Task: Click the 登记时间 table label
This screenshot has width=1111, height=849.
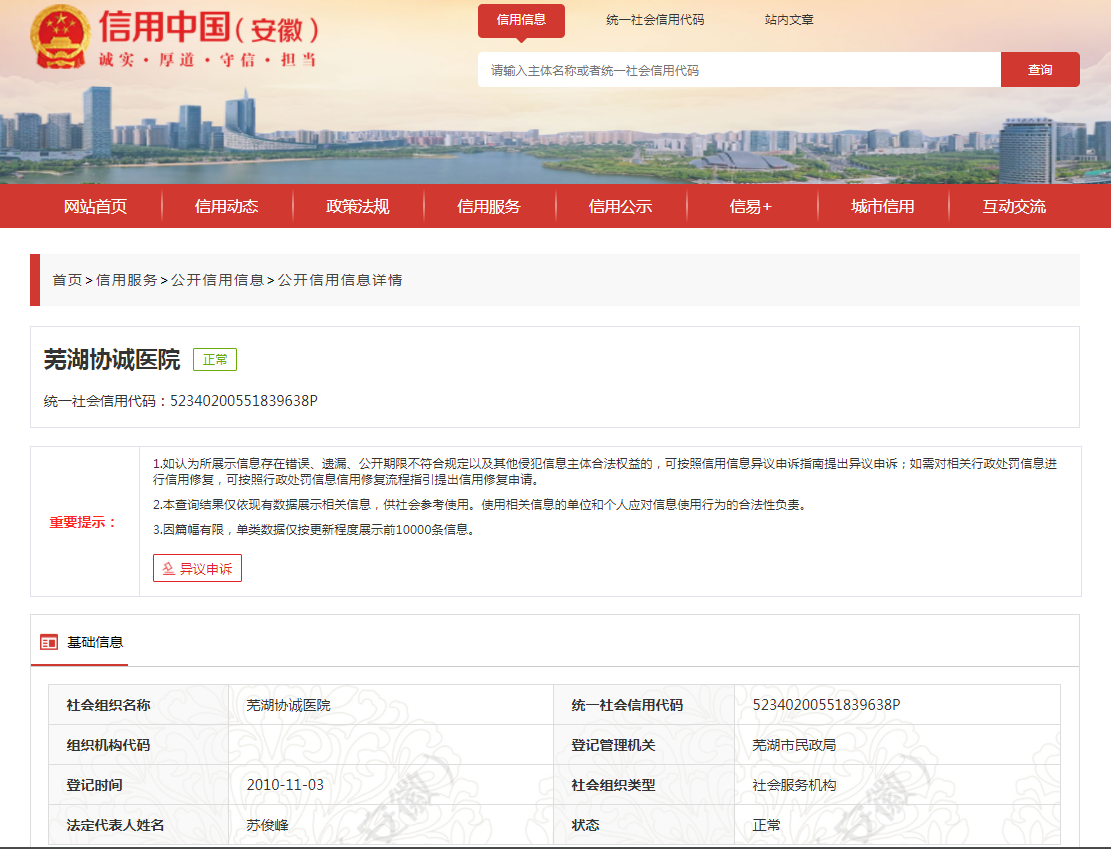Action: point(94,785)
